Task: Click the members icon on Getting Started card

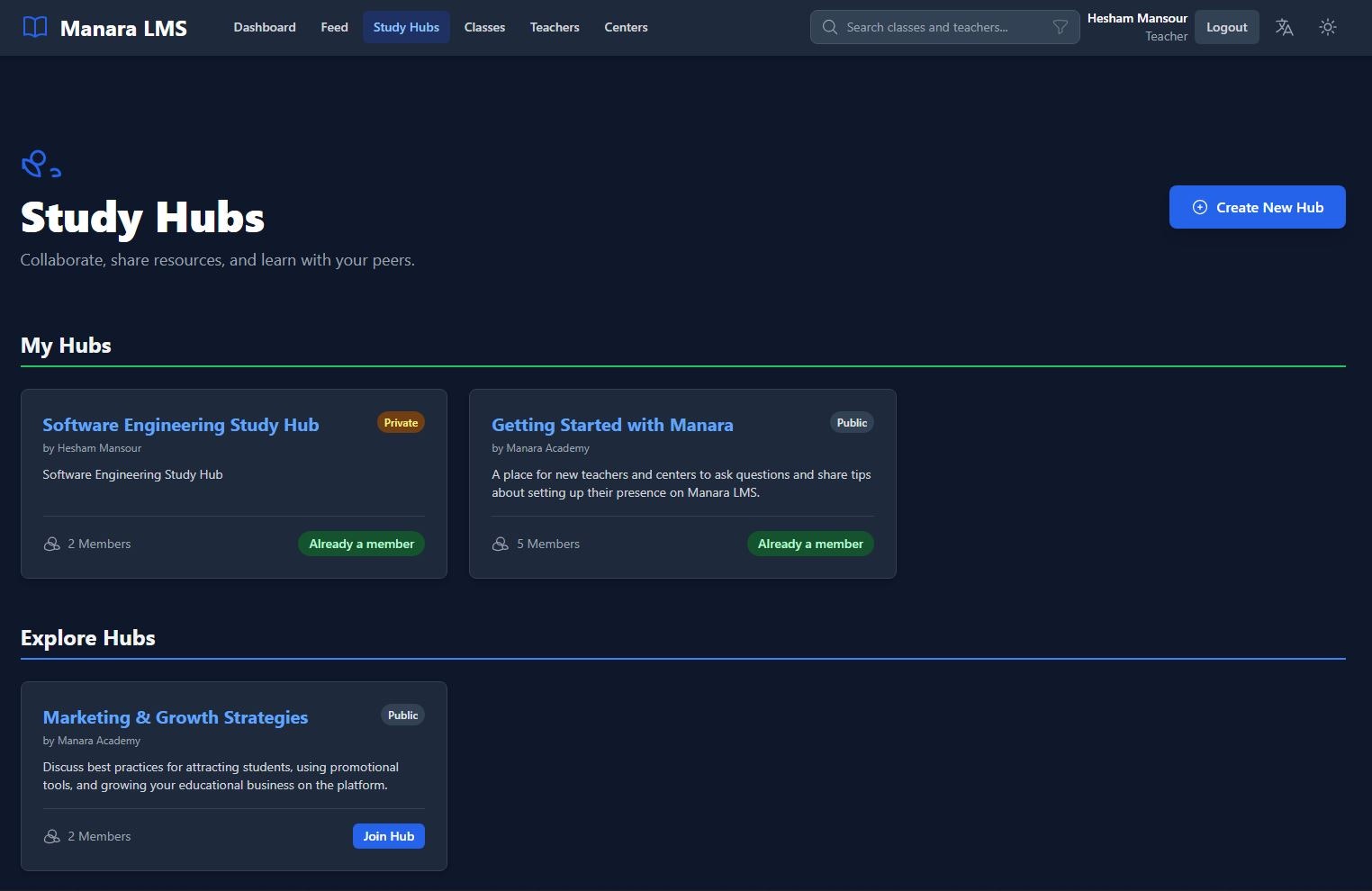Action: coord(501,544)
